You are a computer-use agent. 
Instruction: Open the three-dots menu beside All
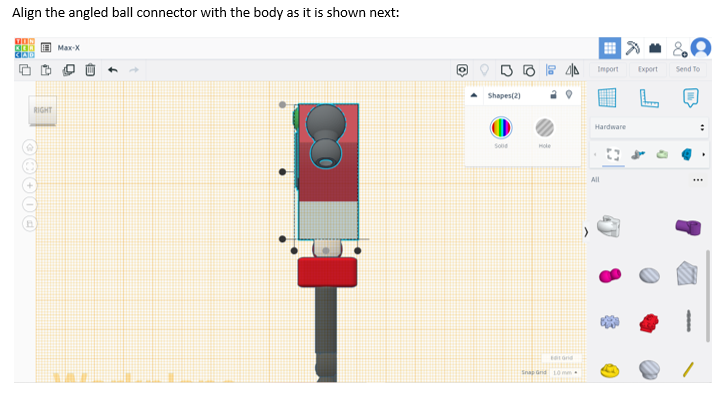click(x=698, y=180)
